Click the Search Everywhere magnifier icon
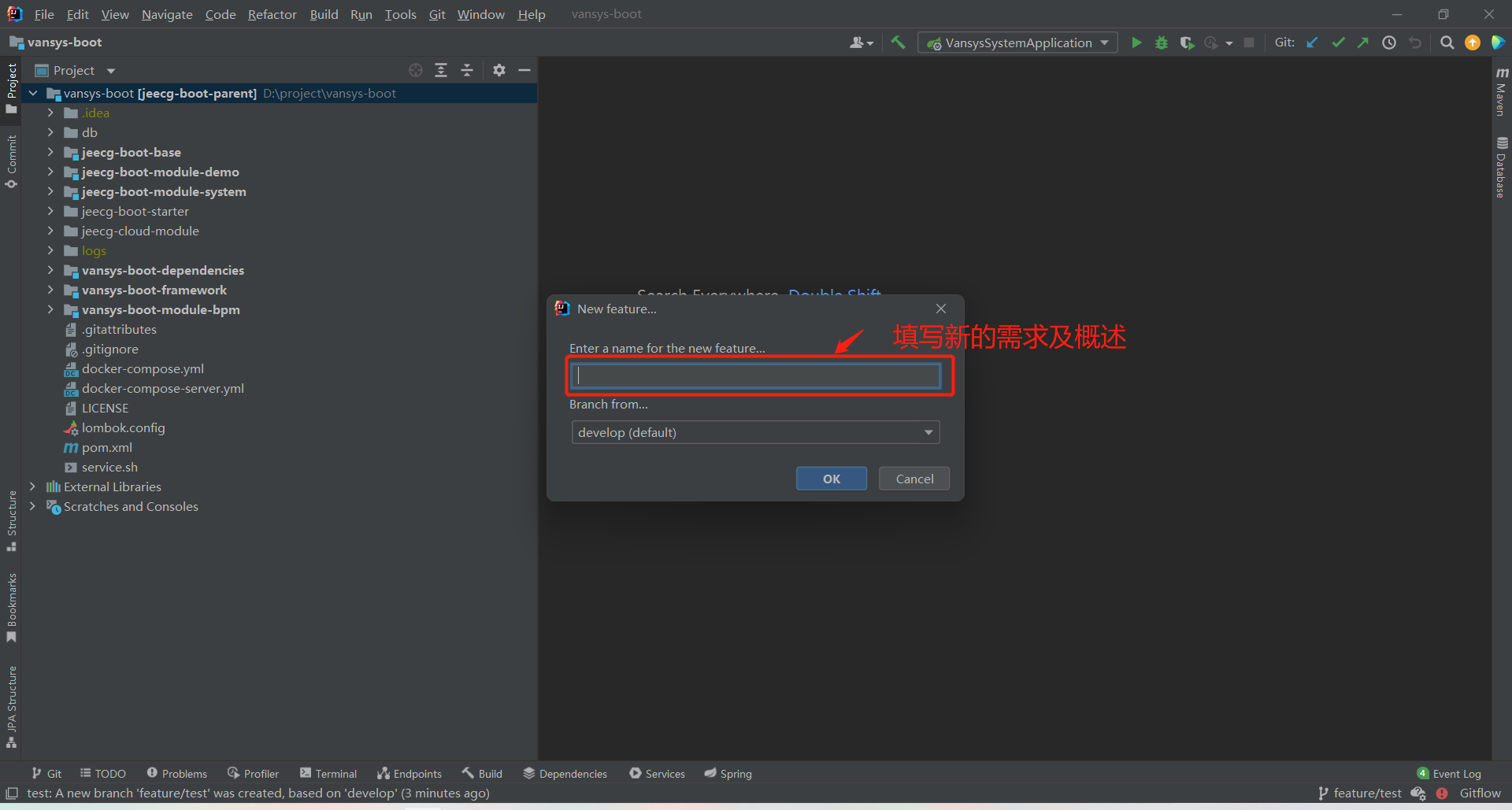1512x810 pixels. click(x=1447, y=43)
